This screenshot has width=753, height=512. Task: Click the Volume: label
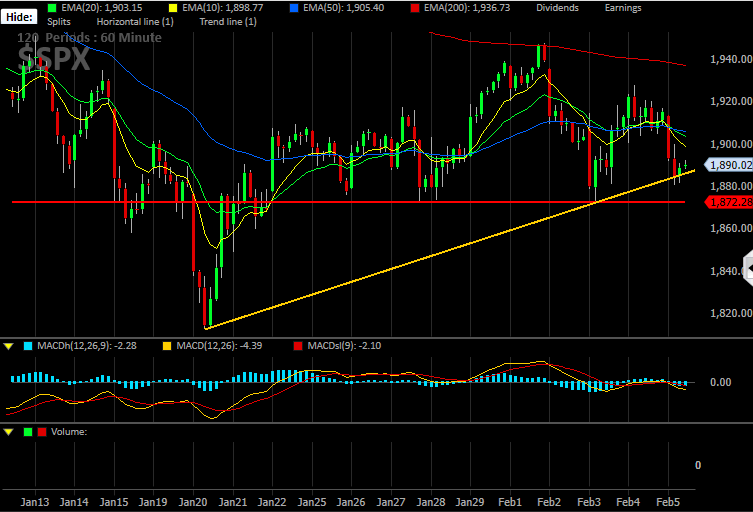(x=69, y=432)
